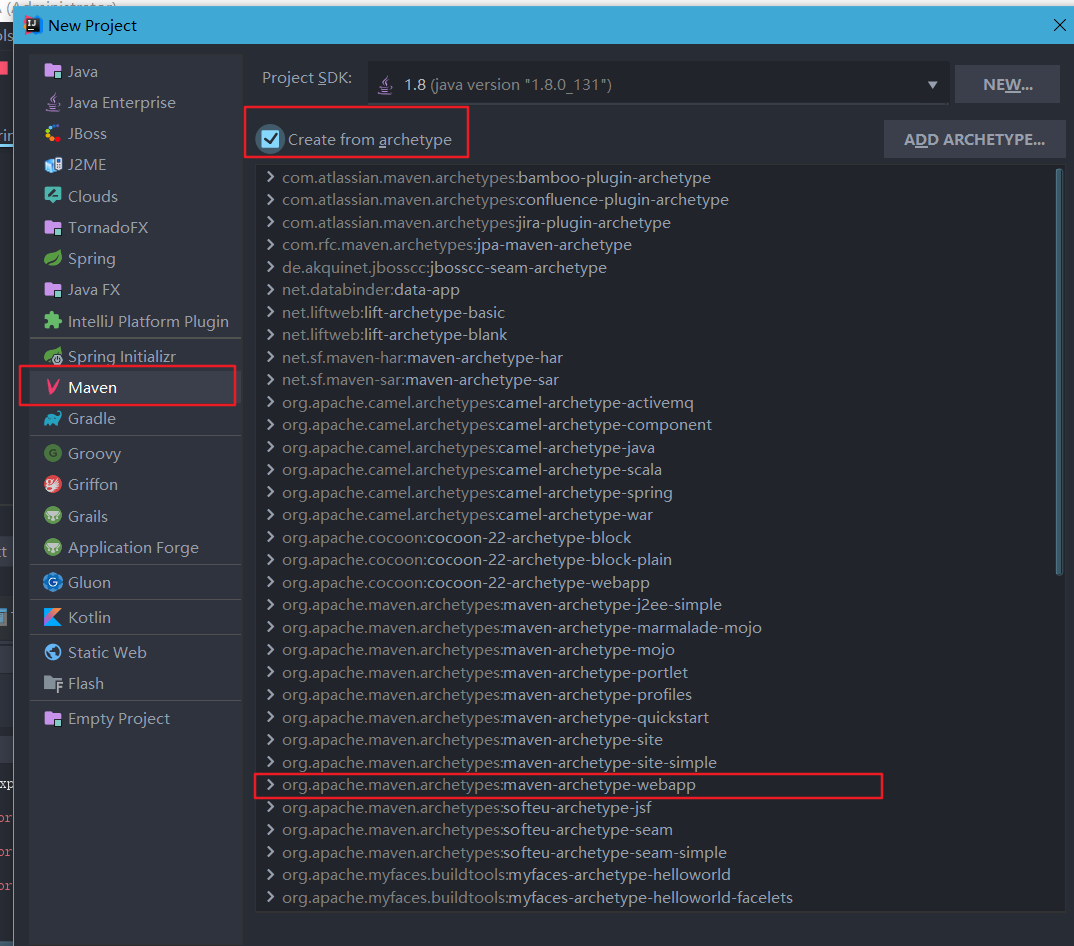Viewport: 1074px width, 946px height.
Task: Click the Static Web globe icon
Action: 53,652
